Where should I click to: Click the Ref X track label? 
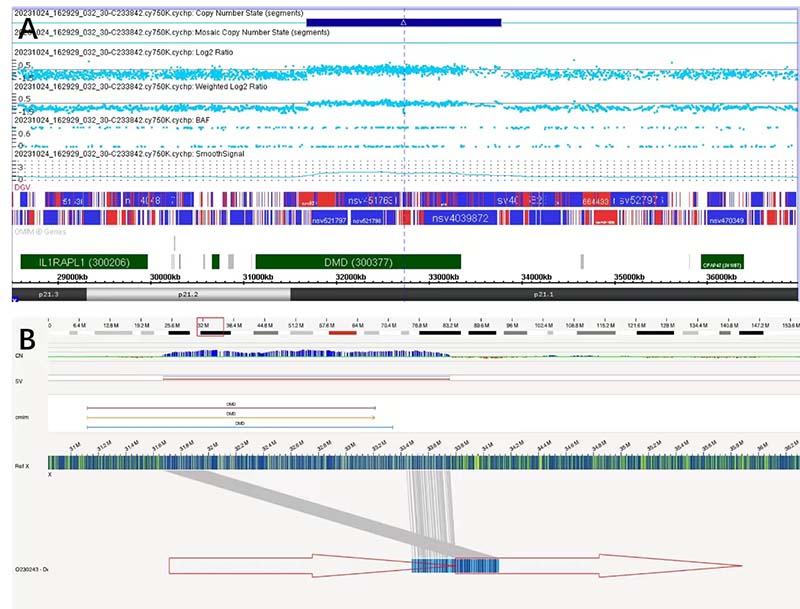(22, 466)
